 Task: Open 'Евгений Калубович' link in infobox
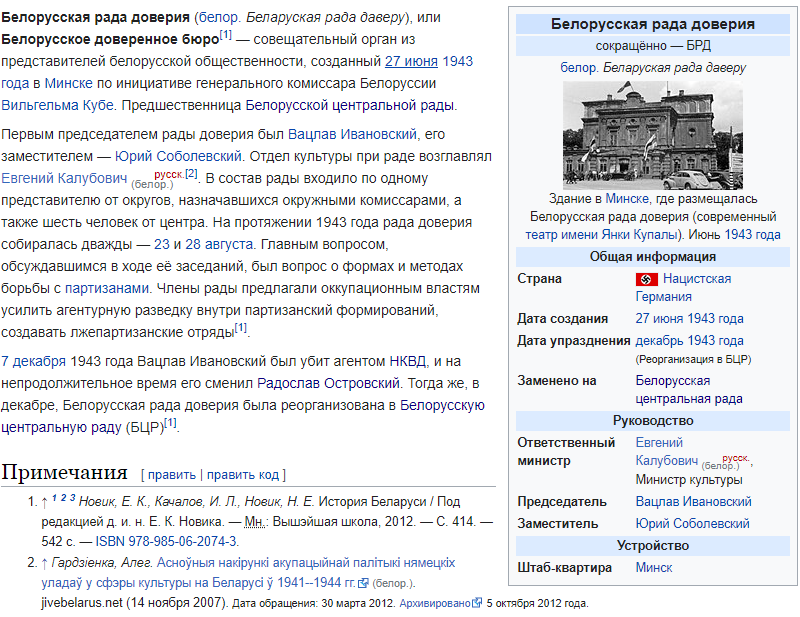pyautogui.click(x=666, y=452)
